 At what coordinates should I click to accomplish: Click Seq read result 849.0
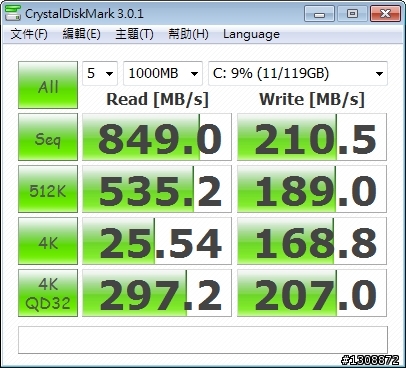157,137
